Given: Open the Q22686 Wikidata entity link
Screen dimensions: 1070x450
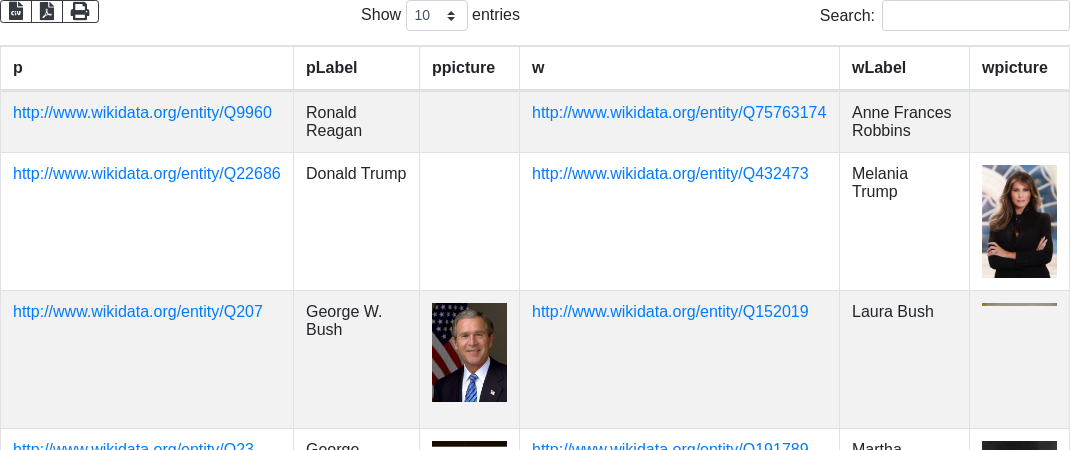Looking at the screenshot, I should (147, 174).
